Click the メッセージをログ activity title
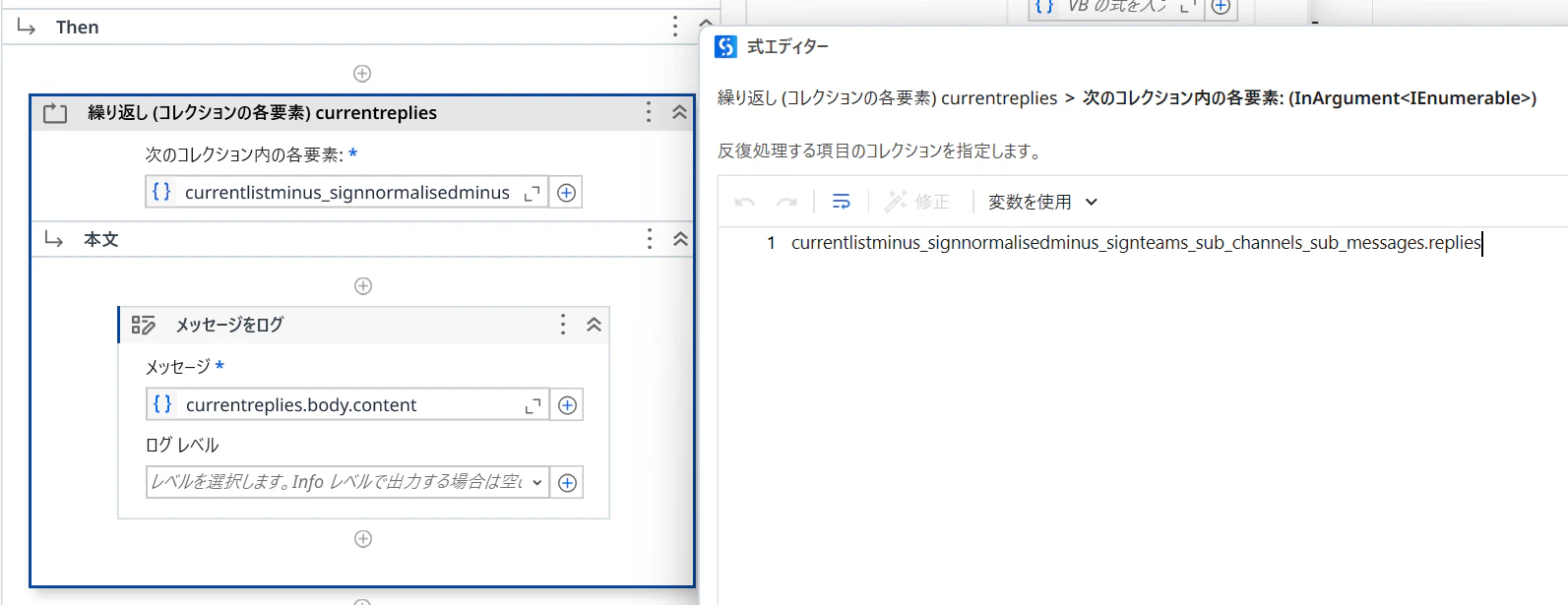This screenshot has height=605, width=1568. [x=229, y=325]
